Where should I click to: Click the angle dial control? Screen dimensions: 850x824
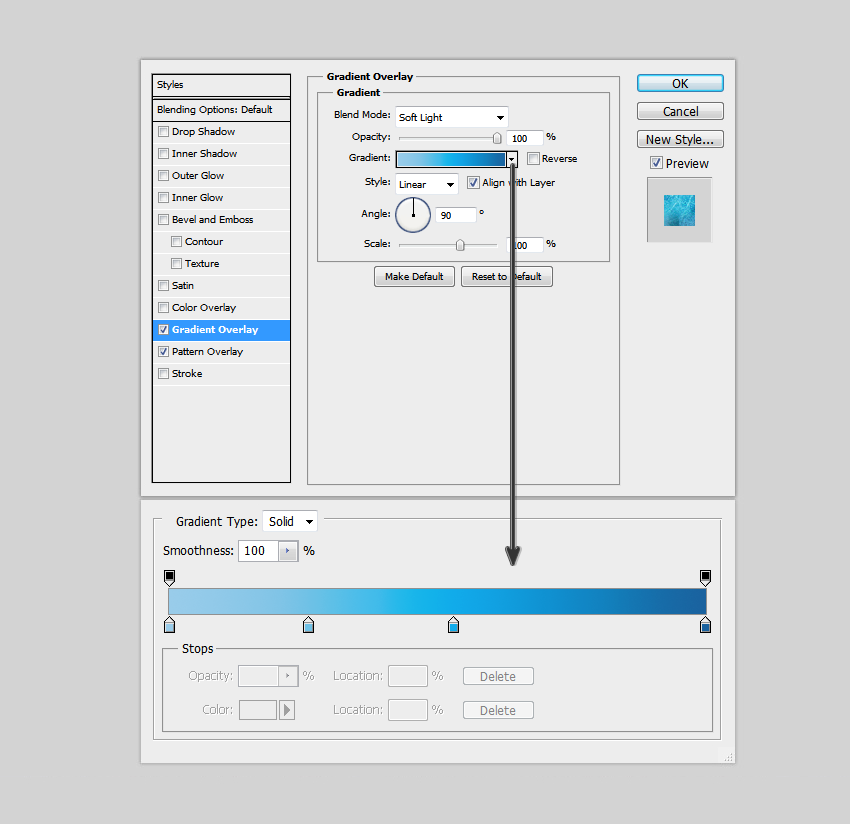point(413,215)
